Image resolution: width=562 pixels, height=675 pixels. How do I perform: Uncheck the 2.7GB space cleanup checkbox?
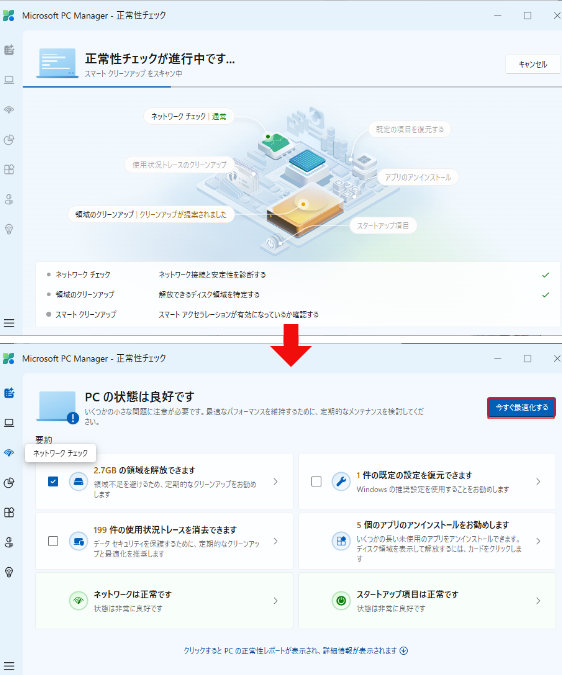click(x=53, y=481)
